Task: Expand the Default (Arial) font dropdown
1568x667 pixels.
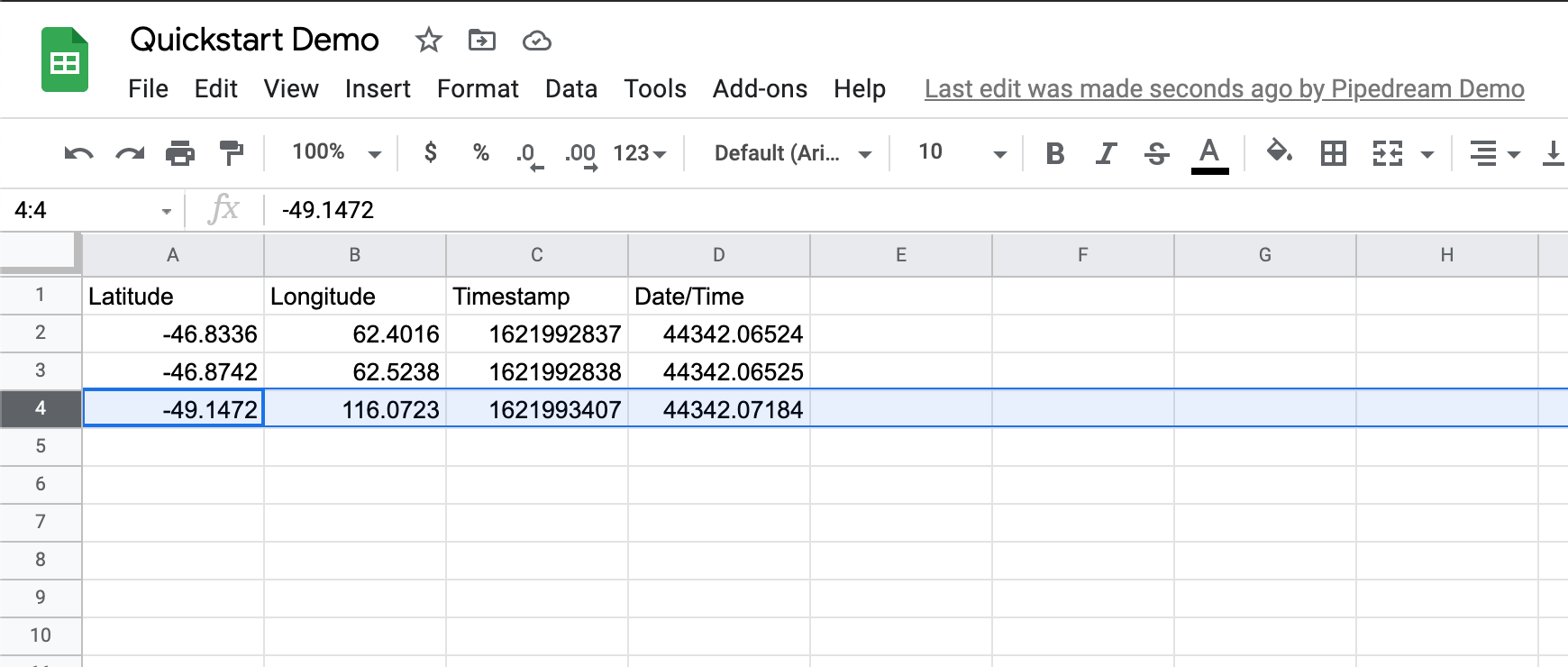Action: [x=791, y=153]
